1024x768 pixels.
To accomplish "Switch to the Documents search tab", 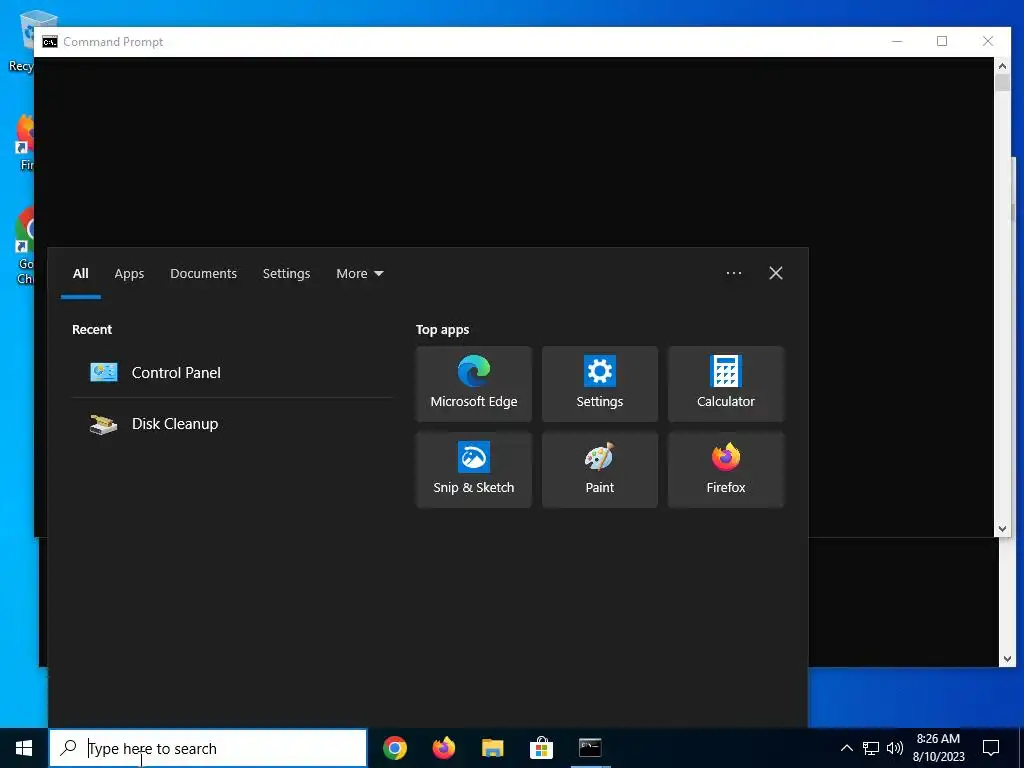I will coord(203,274).
